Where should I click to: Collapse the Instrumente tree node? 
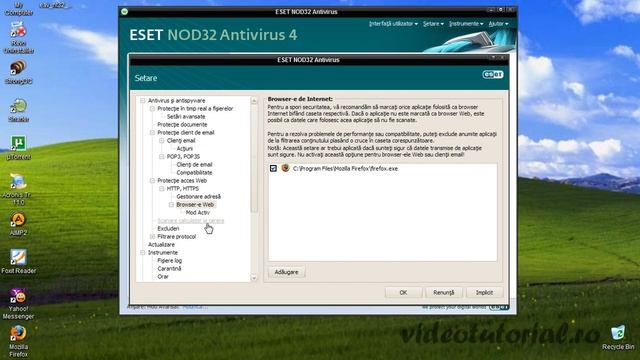click(142, 253)
